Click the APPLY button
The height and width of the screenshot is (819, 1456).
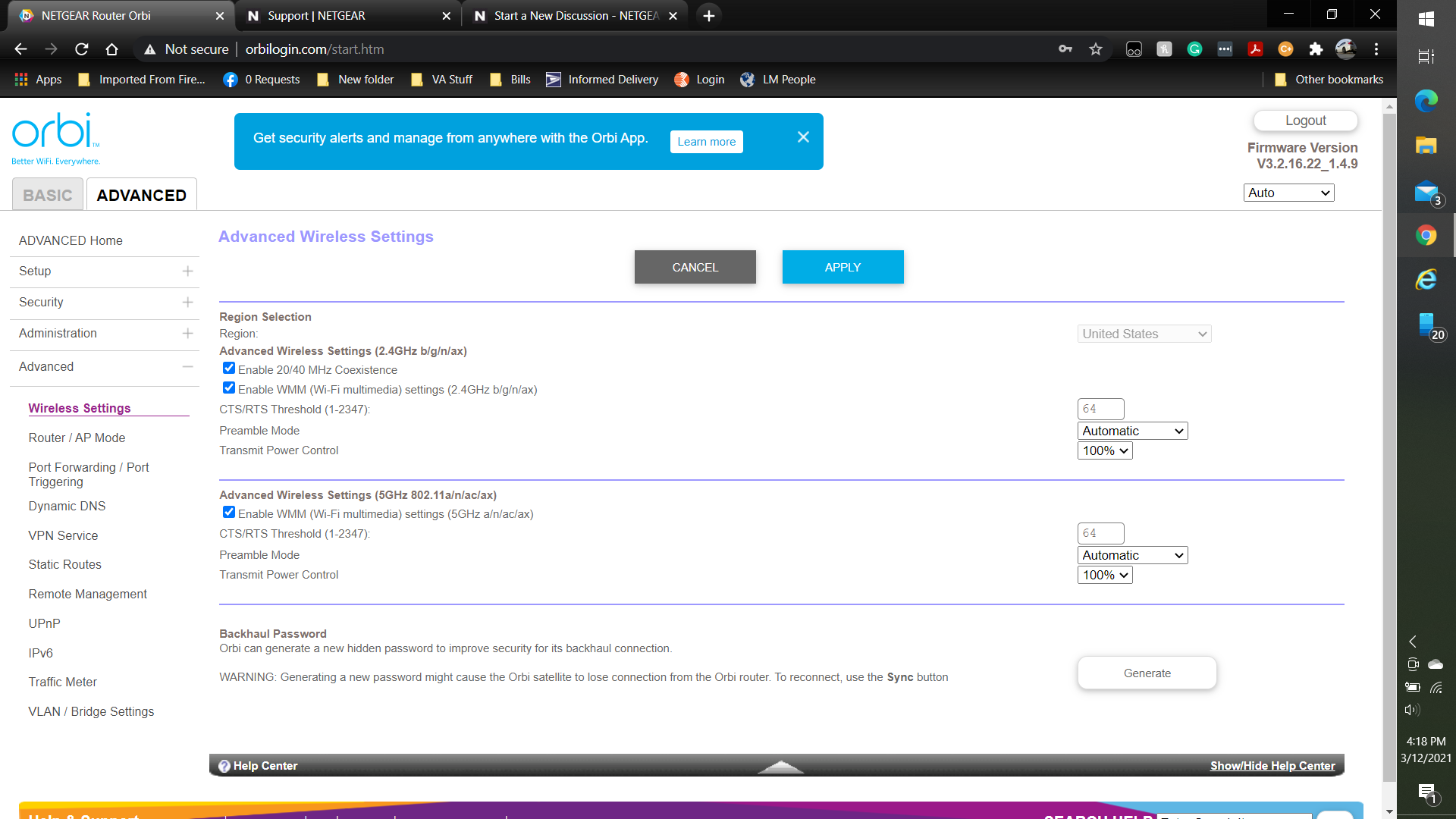tap(843, 267)
